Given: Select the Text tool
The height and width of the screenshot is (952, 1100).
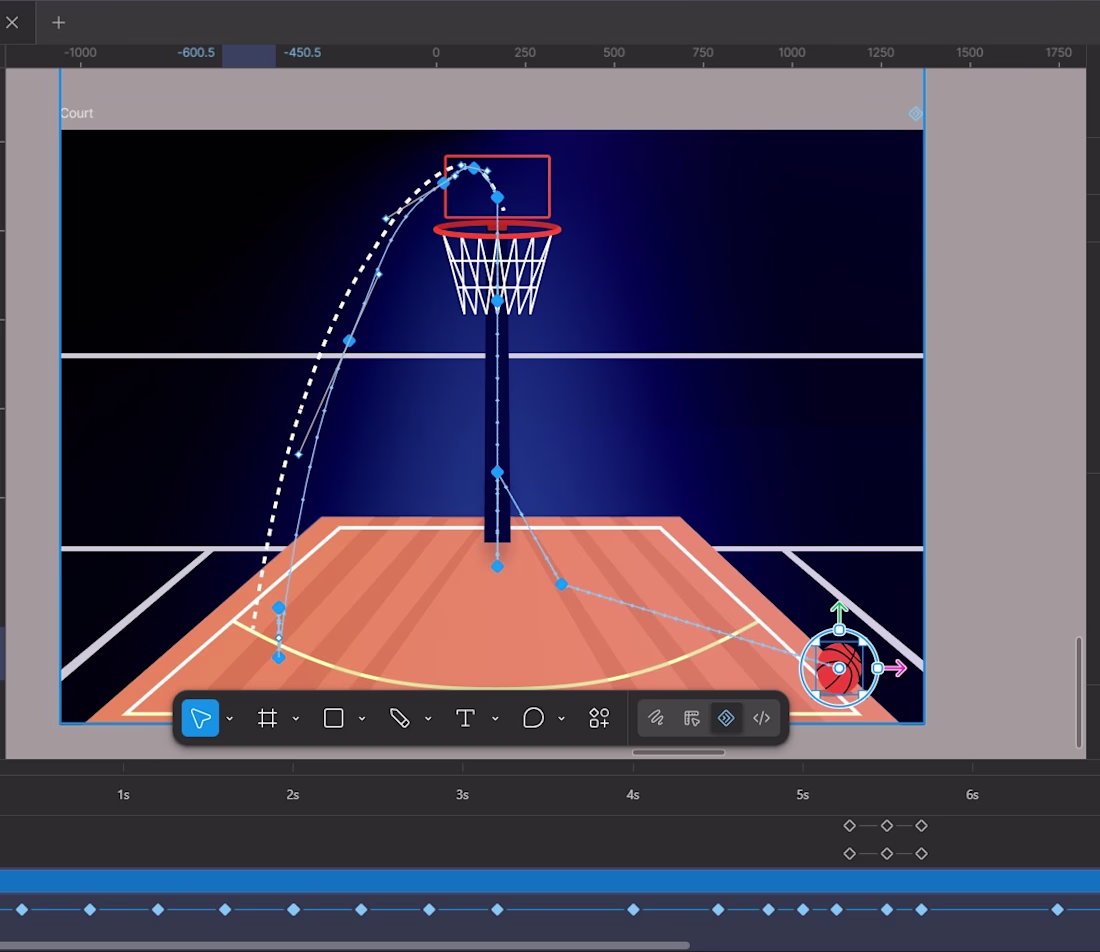Looking at the screenshot, I should tap(465, 718).
